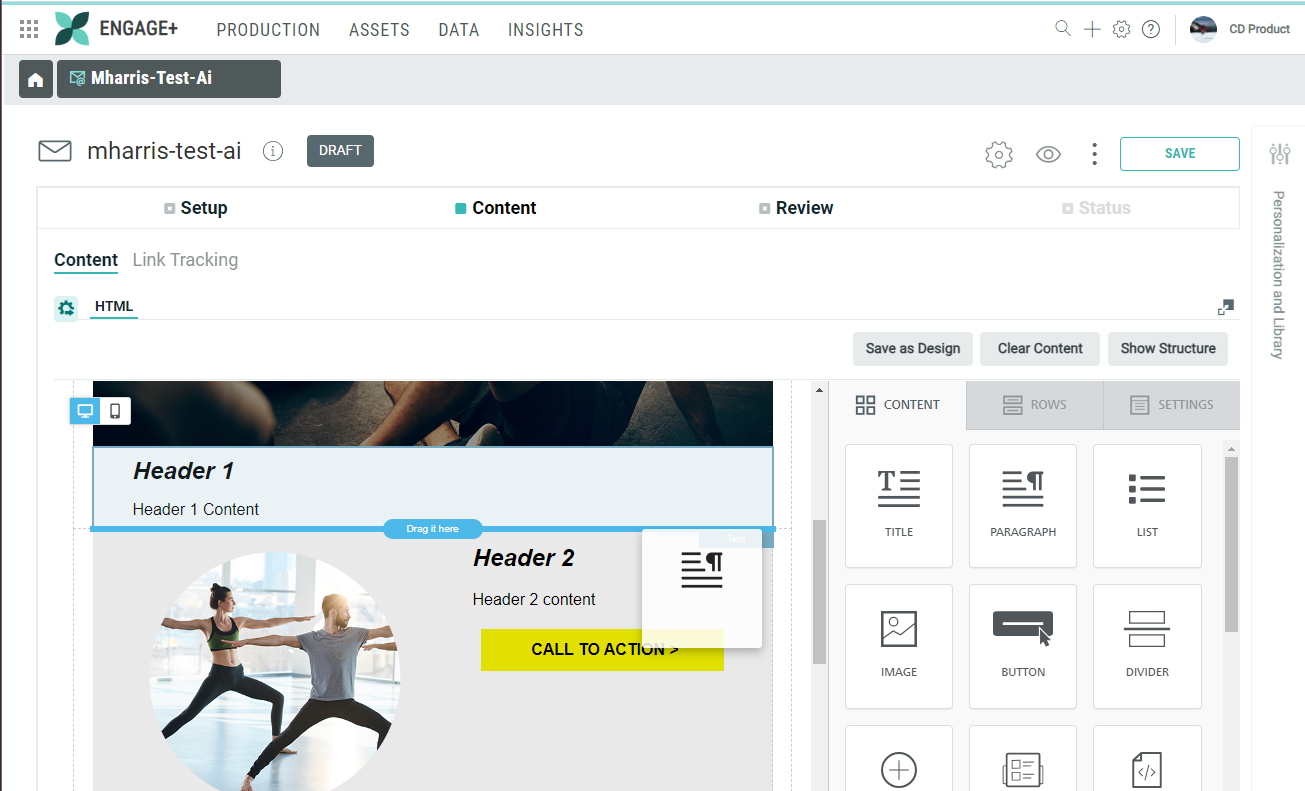Select the Paragraph content block
This screenshot has width=1305, height=791.
[1022, 505]
